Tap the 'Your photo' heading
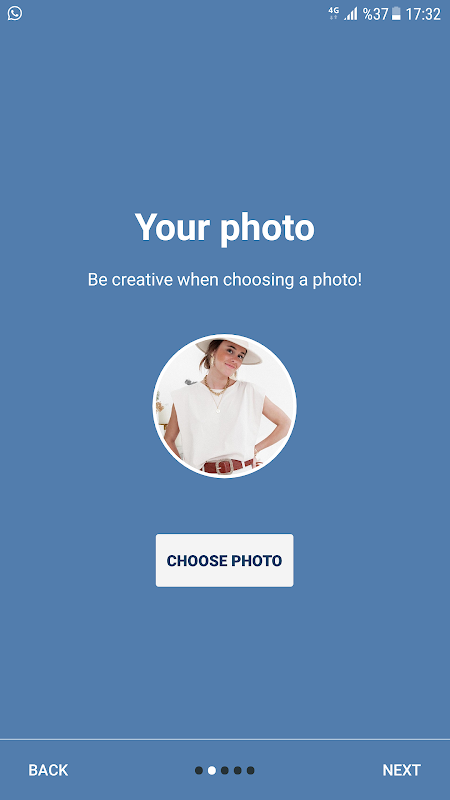The width and height of the screenshot is (450, 800). (x=224, y=228)
